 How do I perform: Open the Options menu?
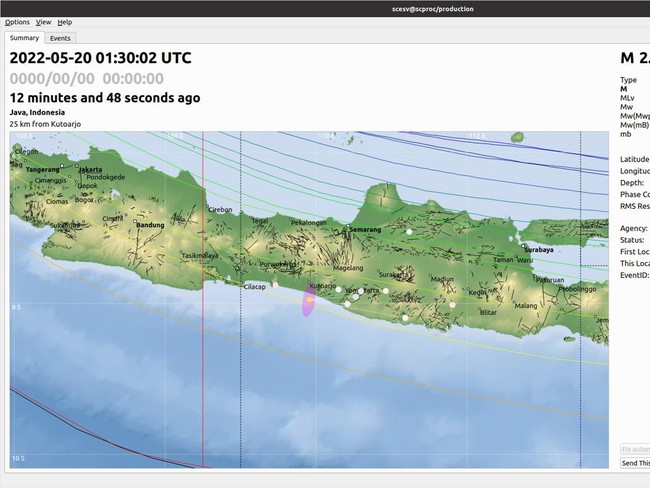pos(17,21)
